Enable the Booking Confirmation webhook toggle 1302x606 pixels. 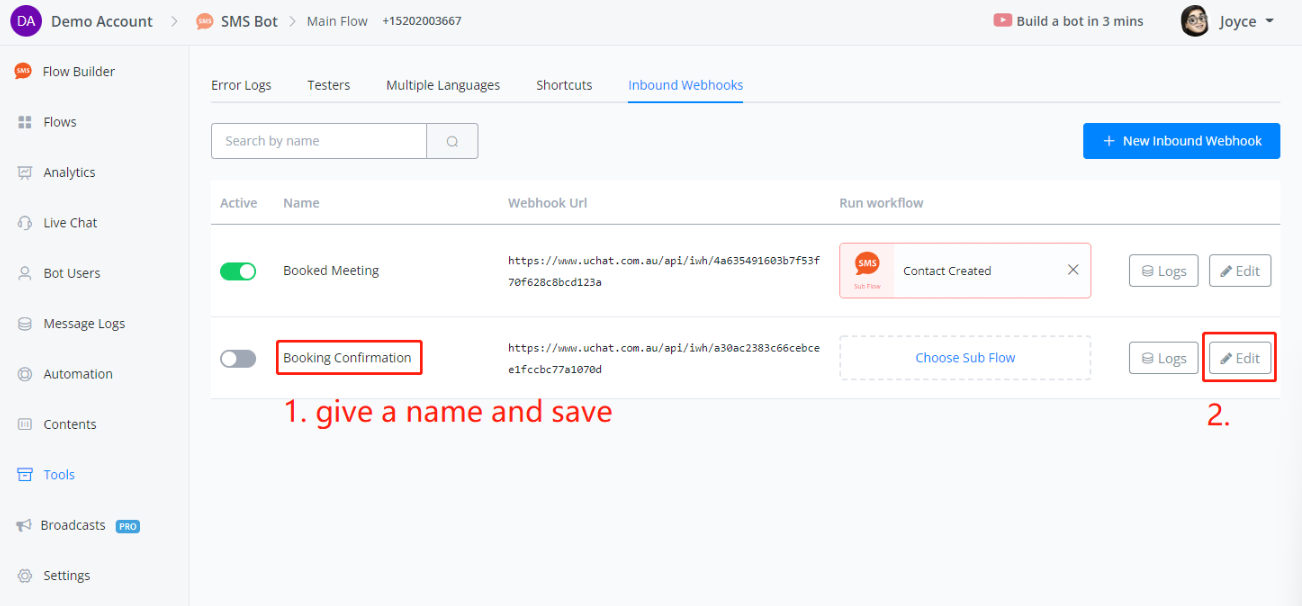(238, 358)
